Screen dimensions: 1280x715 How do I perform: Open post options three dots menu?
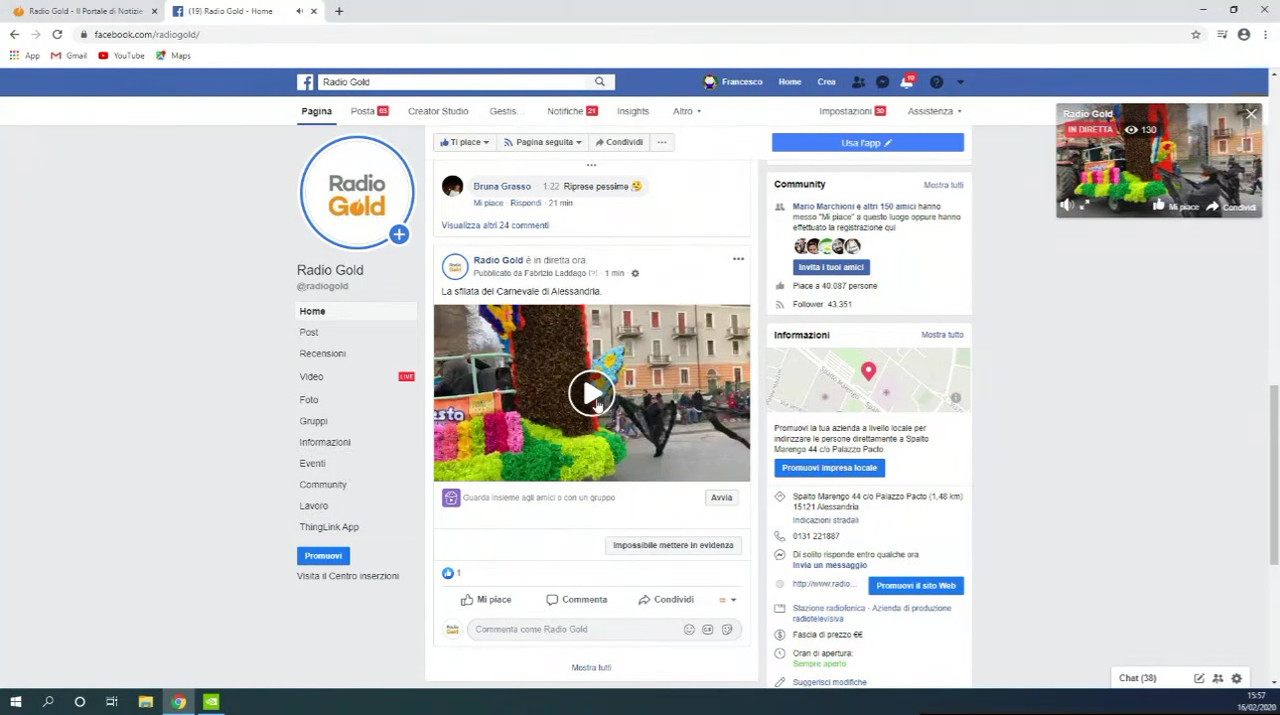click(738, 259)
